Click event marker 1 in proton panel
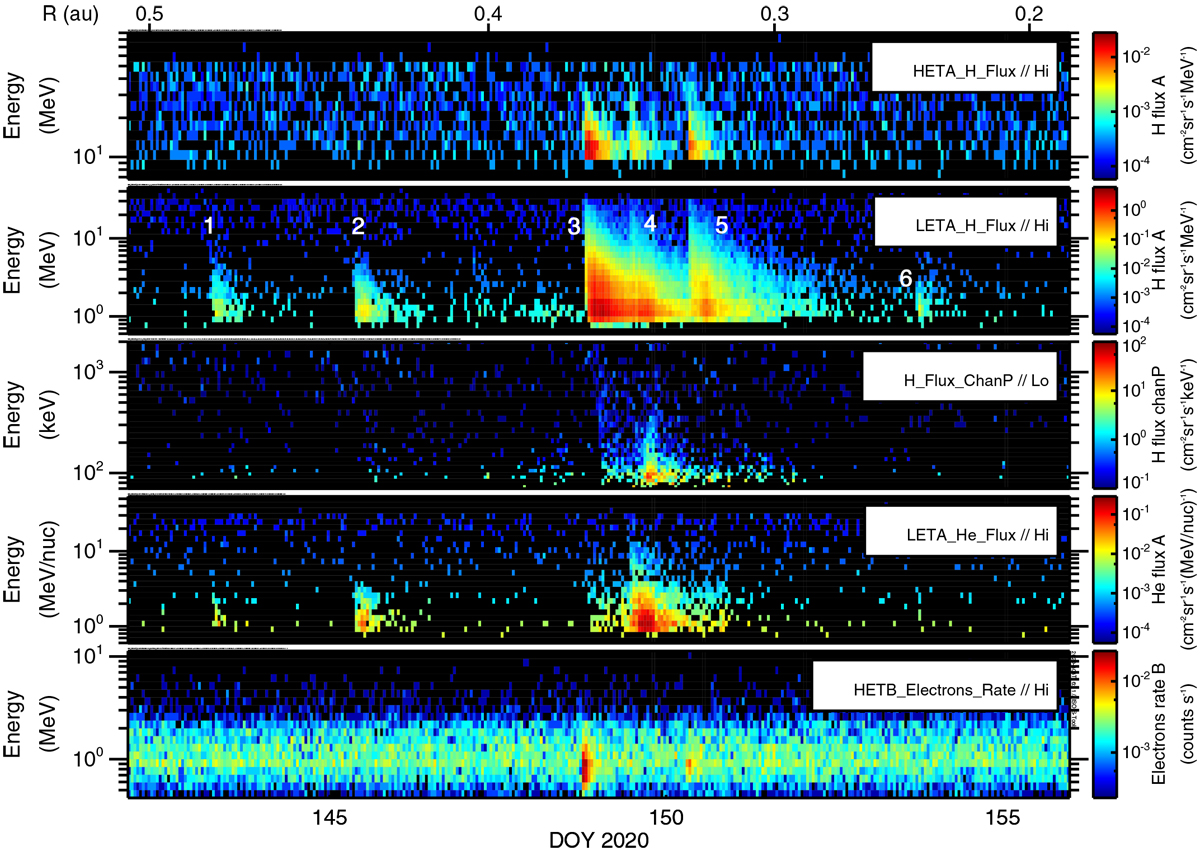This screenshot has width=1200, height=851. [209, 226]
